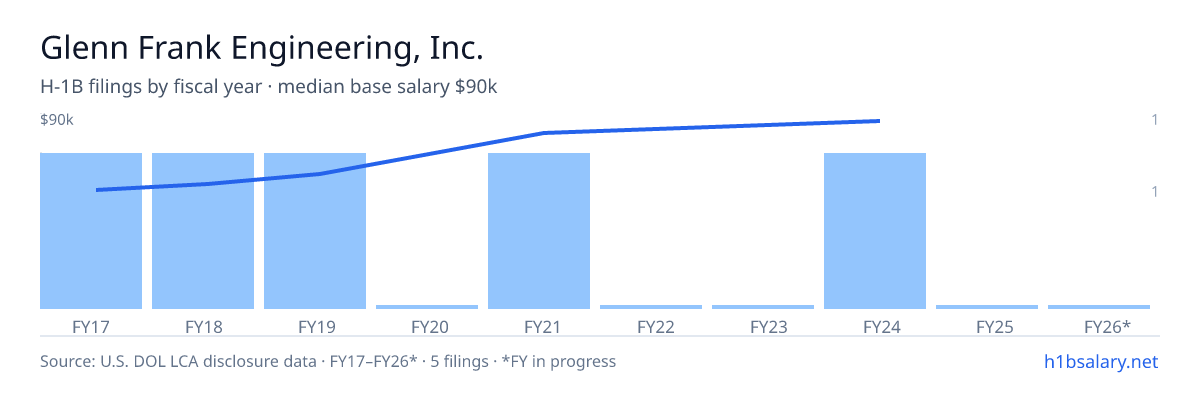Click the small FY25 bar
The width and height of the screenshot is (1200, 400).
987,307
